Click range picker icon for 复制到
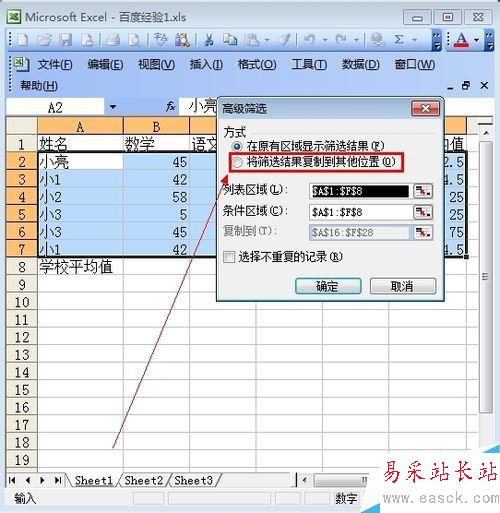This screenshot has height=513, width=500. (423, 232)
